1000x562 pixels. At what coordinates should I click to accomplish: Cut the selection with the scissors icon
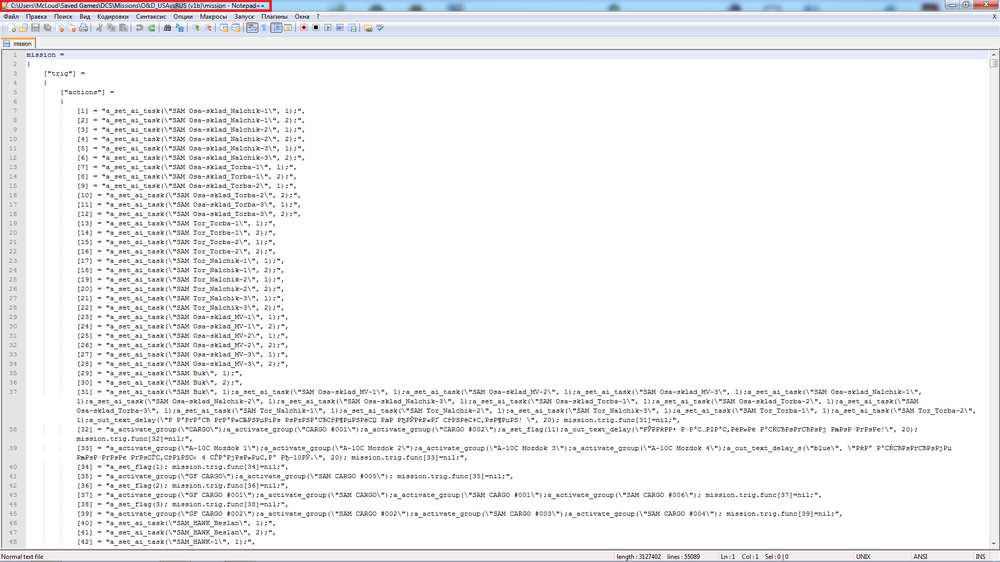click(99, 28)
